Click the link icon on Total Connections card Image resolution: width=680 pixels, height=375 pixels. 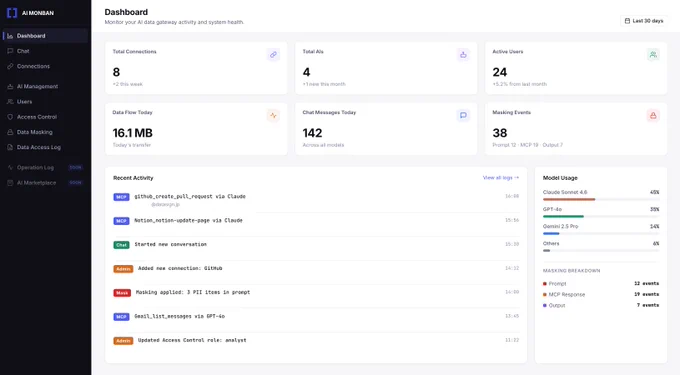click(273, 55)
